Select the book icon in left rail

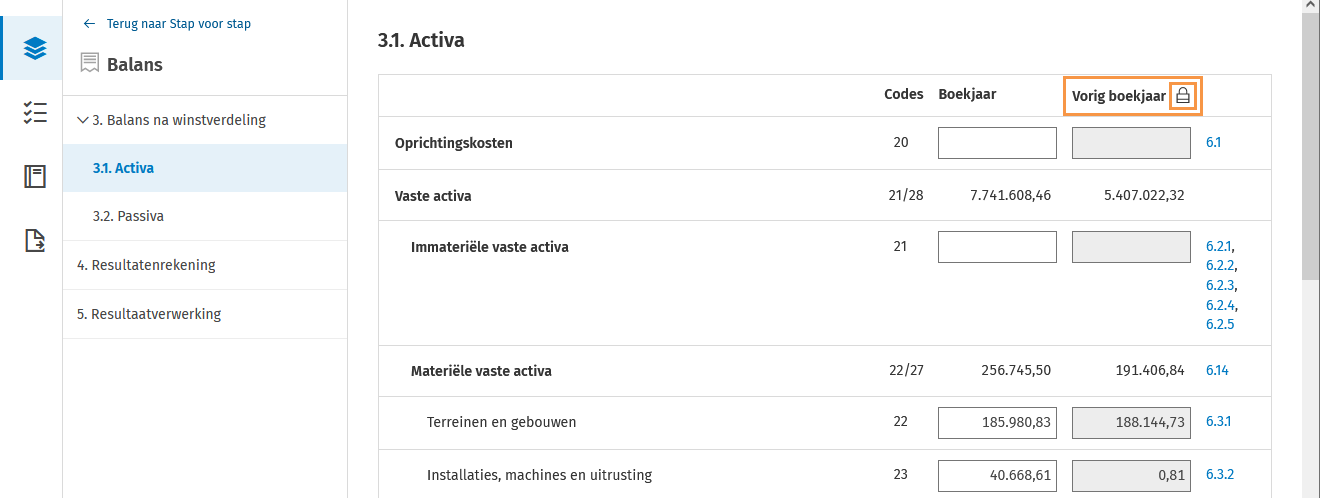35,177
